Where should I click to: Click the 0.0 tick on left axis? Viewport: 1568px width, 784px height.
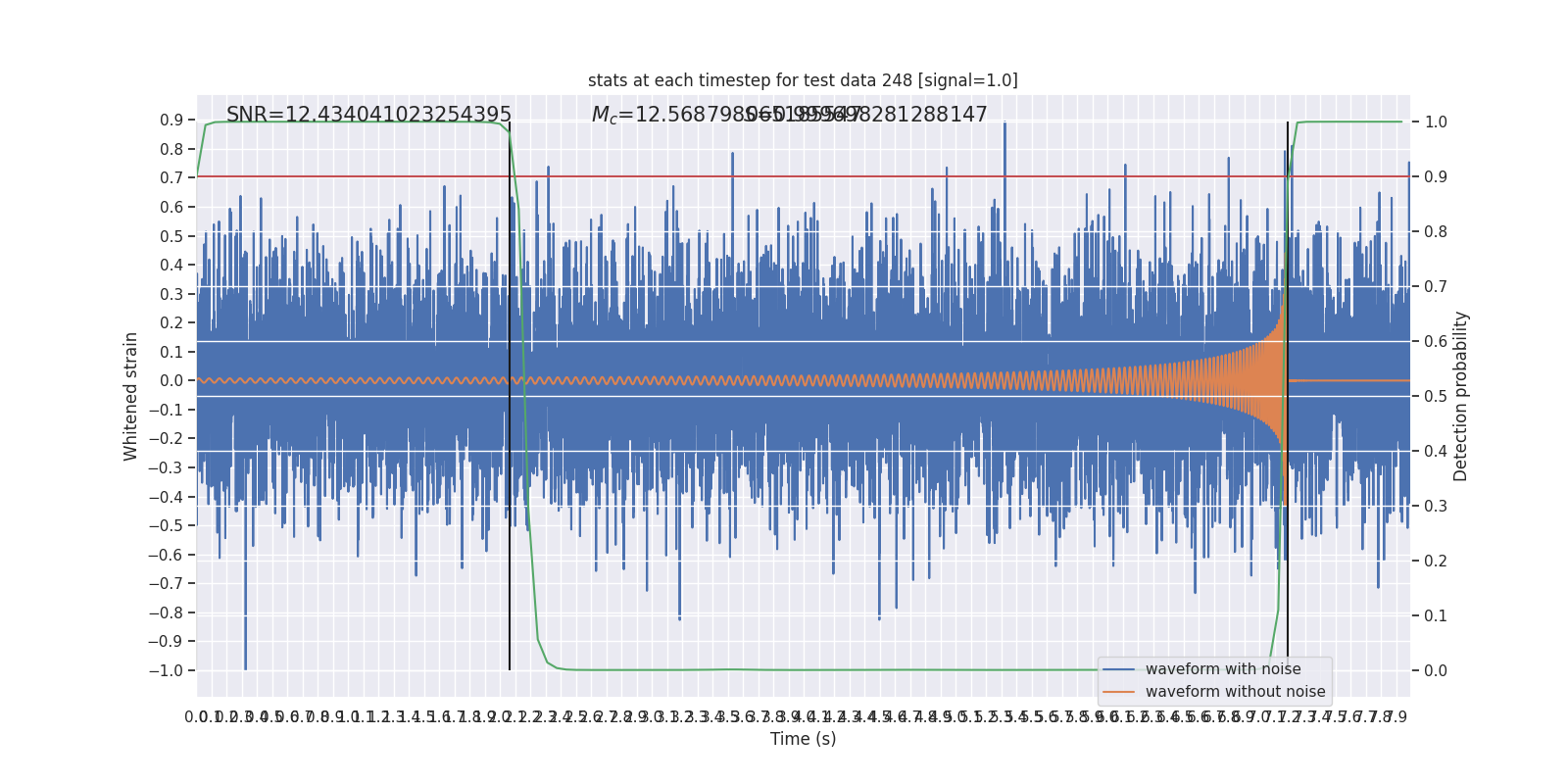tap(171, 380)
